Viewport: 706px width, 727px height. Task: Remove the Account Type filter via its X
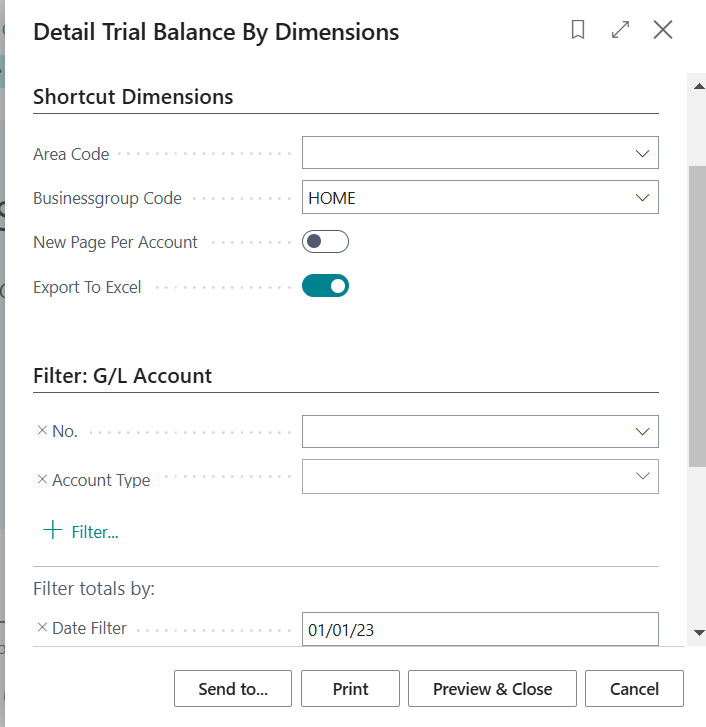(42, 479)
